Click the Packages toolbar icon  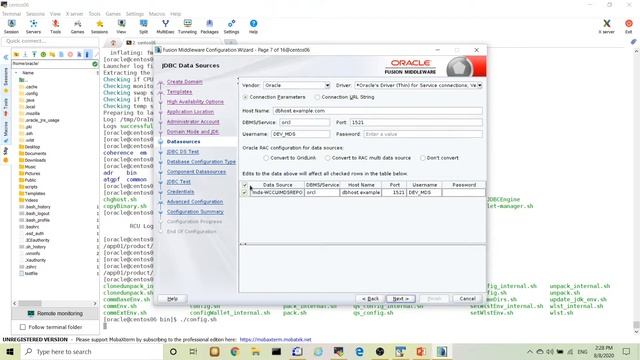[x=209, y=26]
